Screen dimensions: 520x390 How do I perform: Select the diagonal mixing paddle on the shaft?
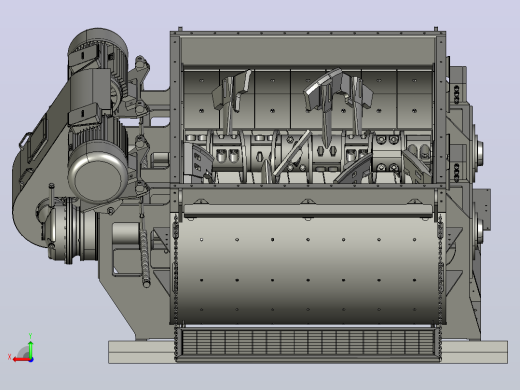(x=292, y=153)
